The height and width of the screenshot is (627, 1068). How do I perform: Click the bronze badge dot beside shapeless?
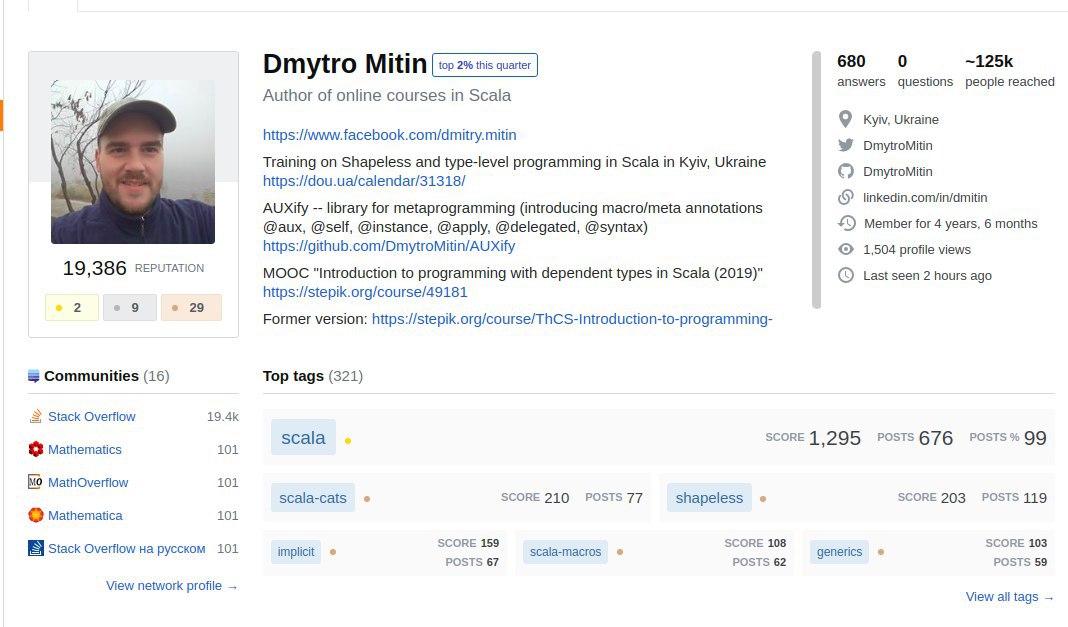[x=763, y=499]
